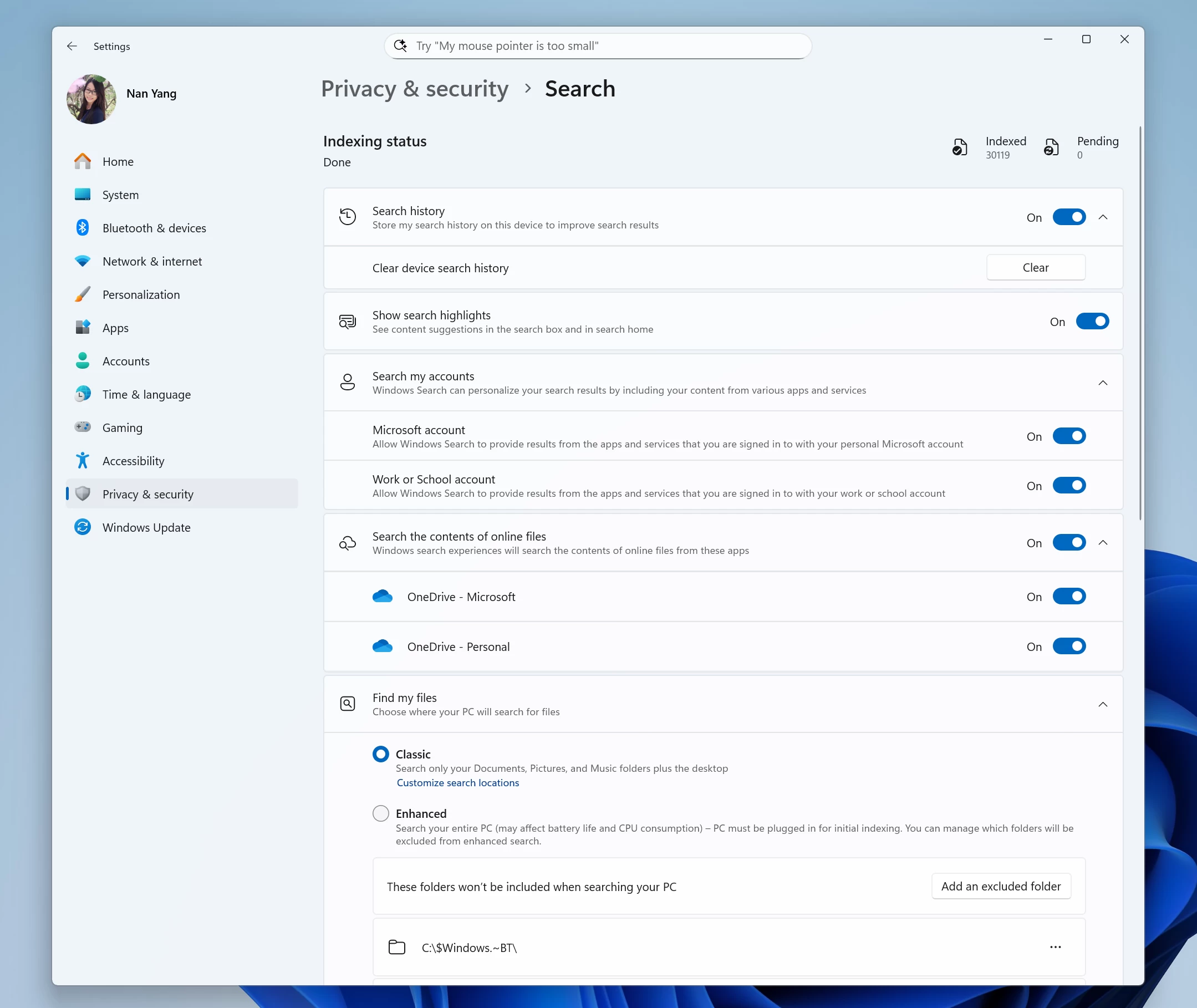Collapse the Find my files section

coord(1103,704)
